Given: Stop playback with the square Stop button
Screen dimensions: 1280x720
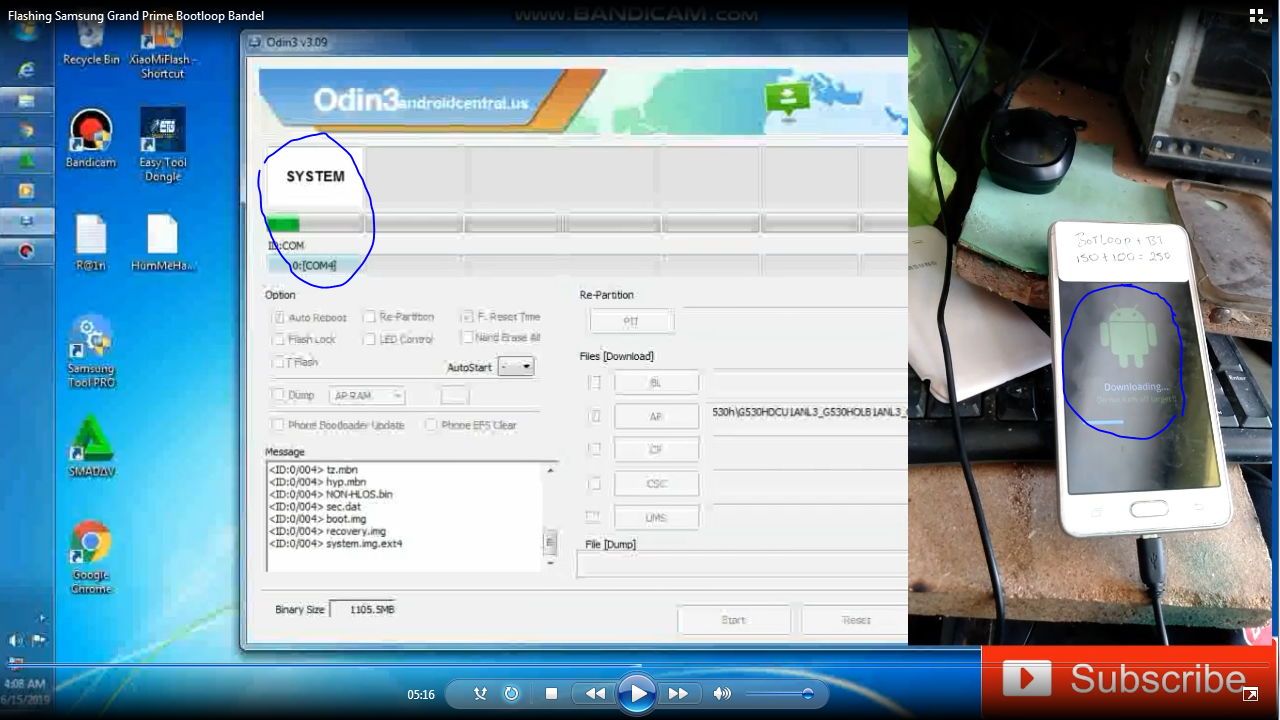Looking at the screenshot, I should [x=551, y=694].
